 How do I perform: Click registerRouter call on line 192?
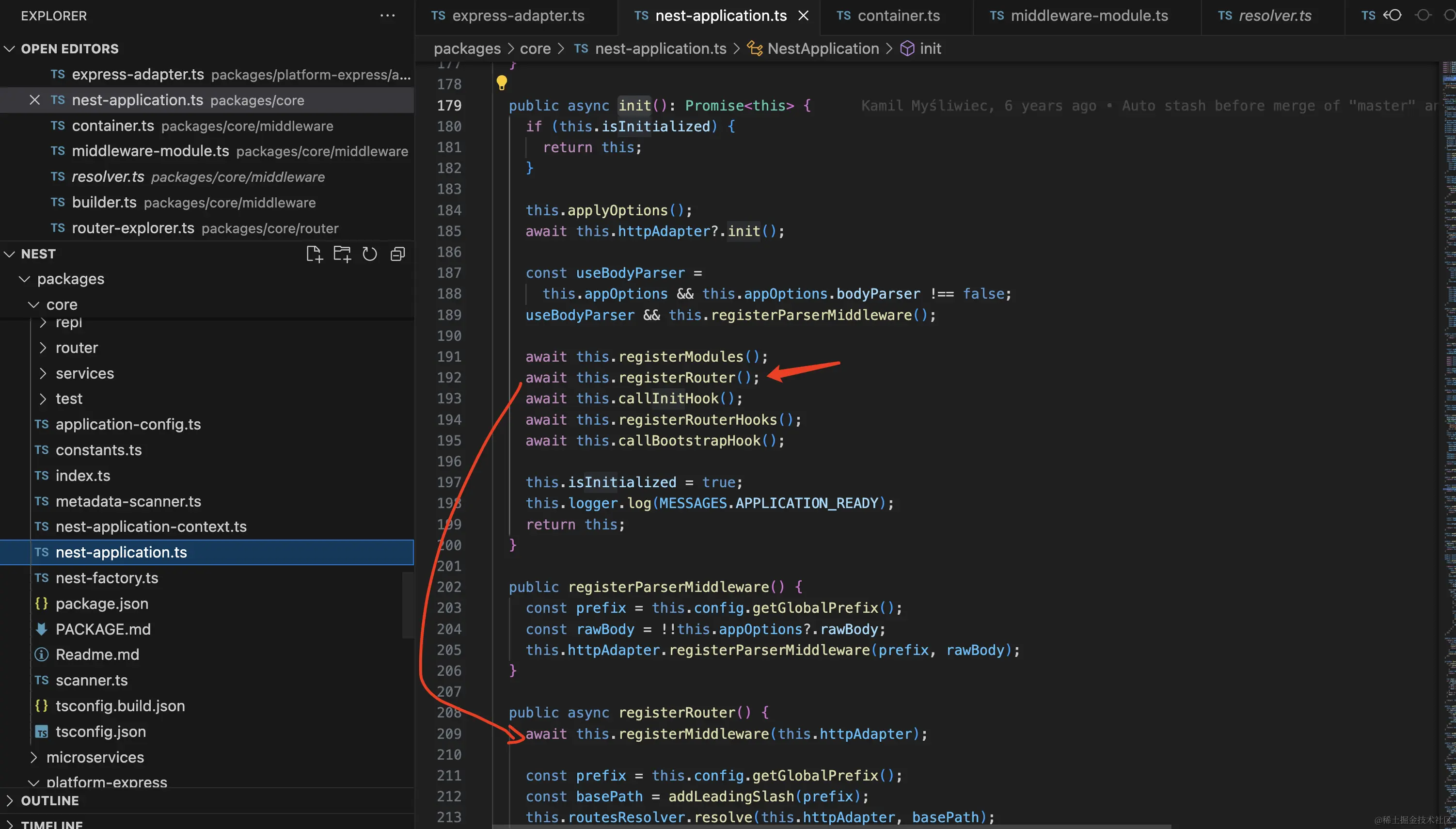pyautogui.click(x=677, y=378)
